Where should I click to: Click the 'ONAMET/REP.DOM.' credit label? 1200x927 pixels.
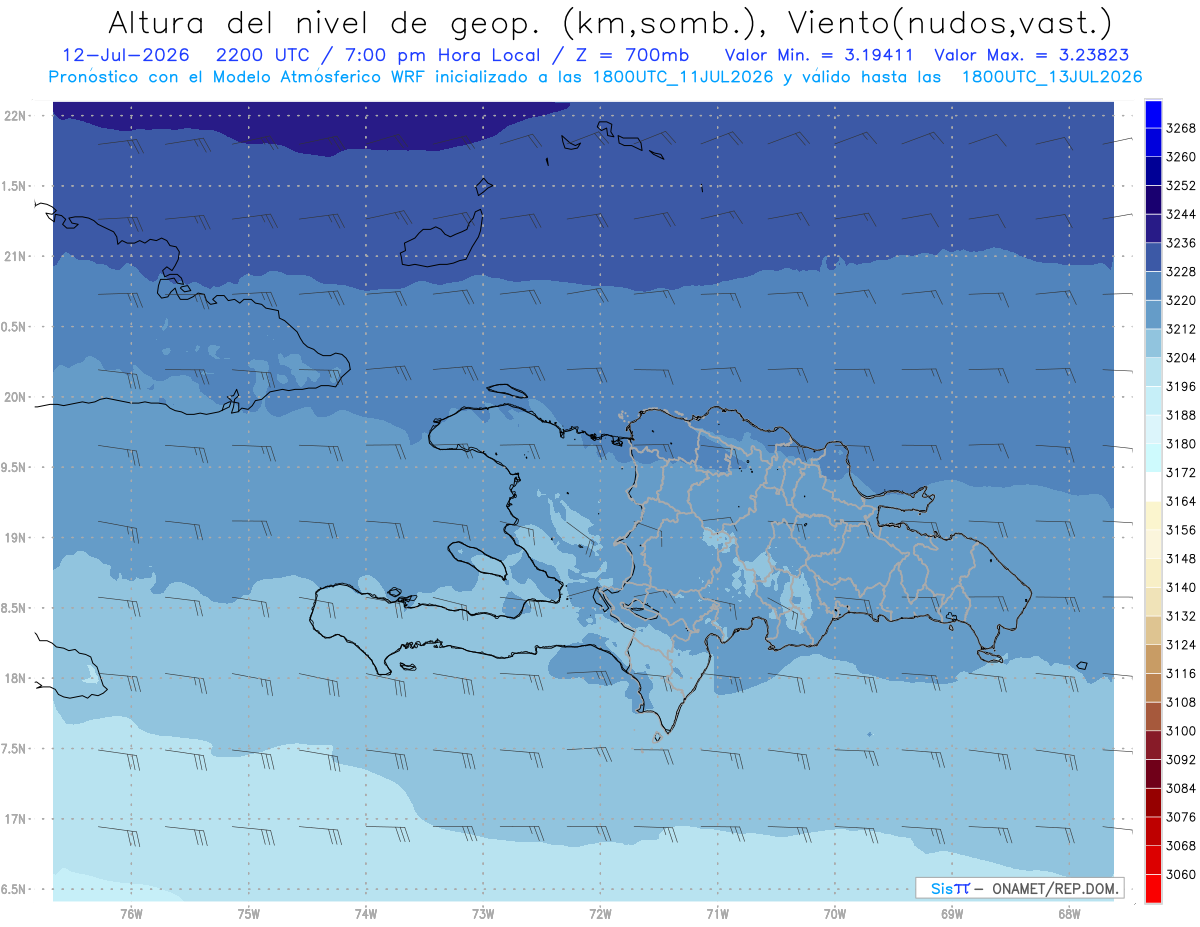(x=1053, y=888)
